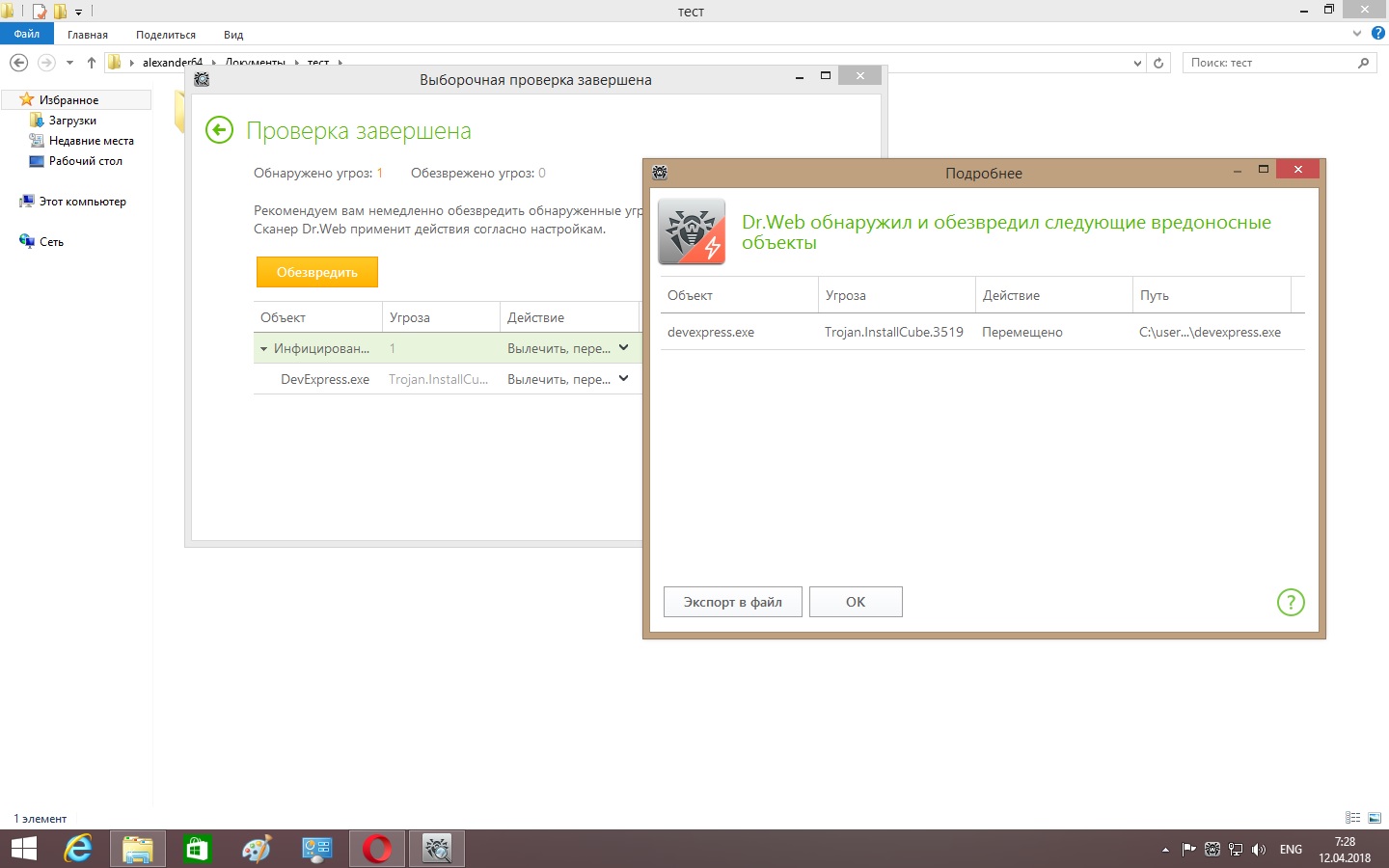Click the Объект column header in scan window
The height and width of the screenshot is (868, 1389).
pyautogui.click(x=318, y=317)
